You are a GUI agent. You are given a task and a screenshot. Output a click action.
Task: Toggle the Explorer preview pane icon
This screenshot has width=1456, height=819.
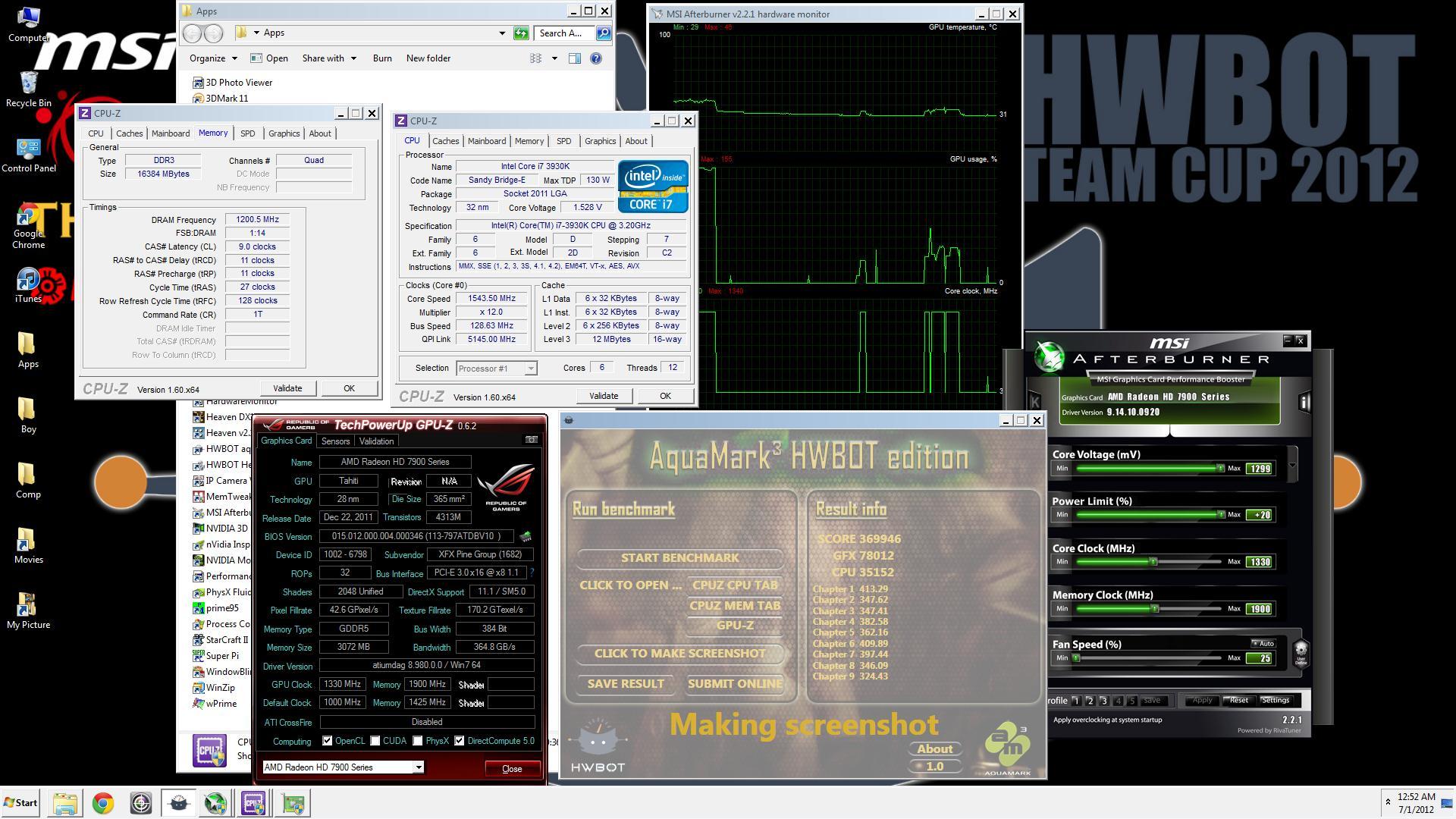point(575,58)
